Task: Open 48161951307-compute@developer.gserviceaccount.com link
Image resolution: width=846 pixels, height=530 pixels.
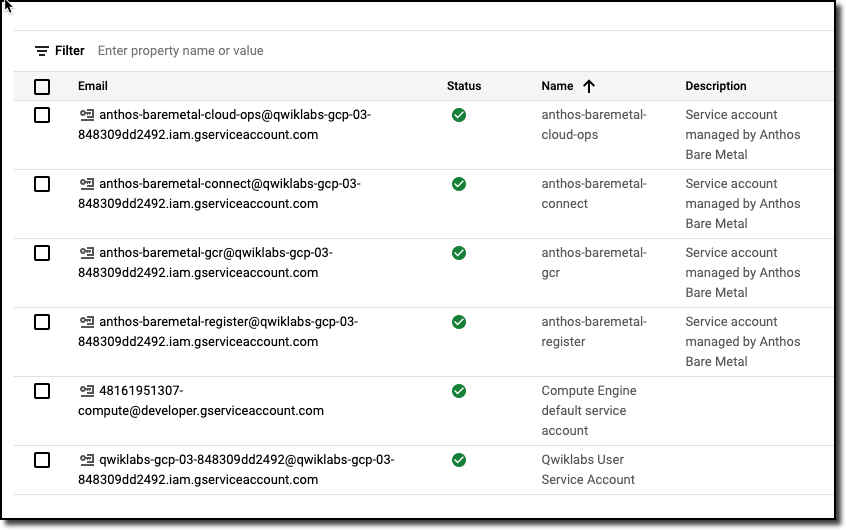Action: click(201, 401)
